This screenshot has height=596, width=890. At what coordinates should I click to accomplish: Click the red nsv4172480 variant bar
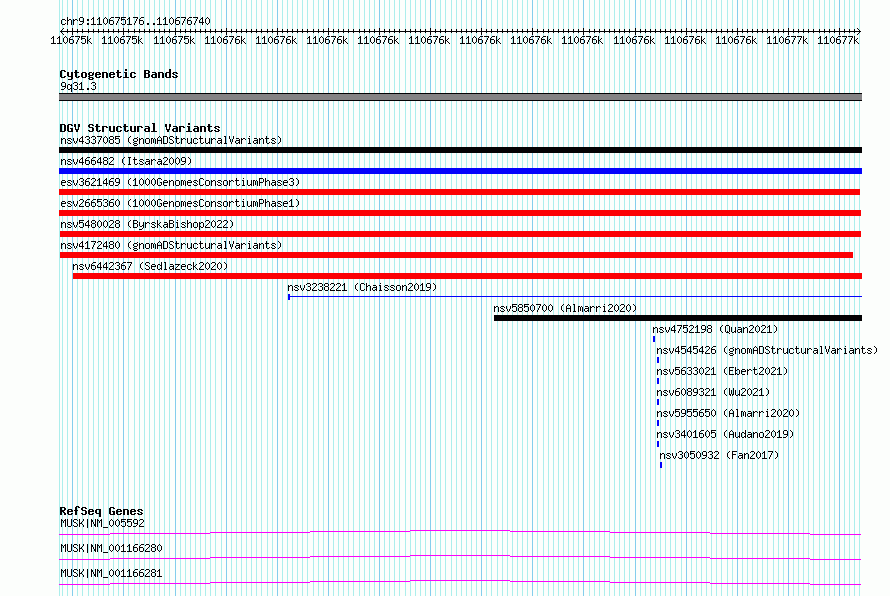coord(456,255)
